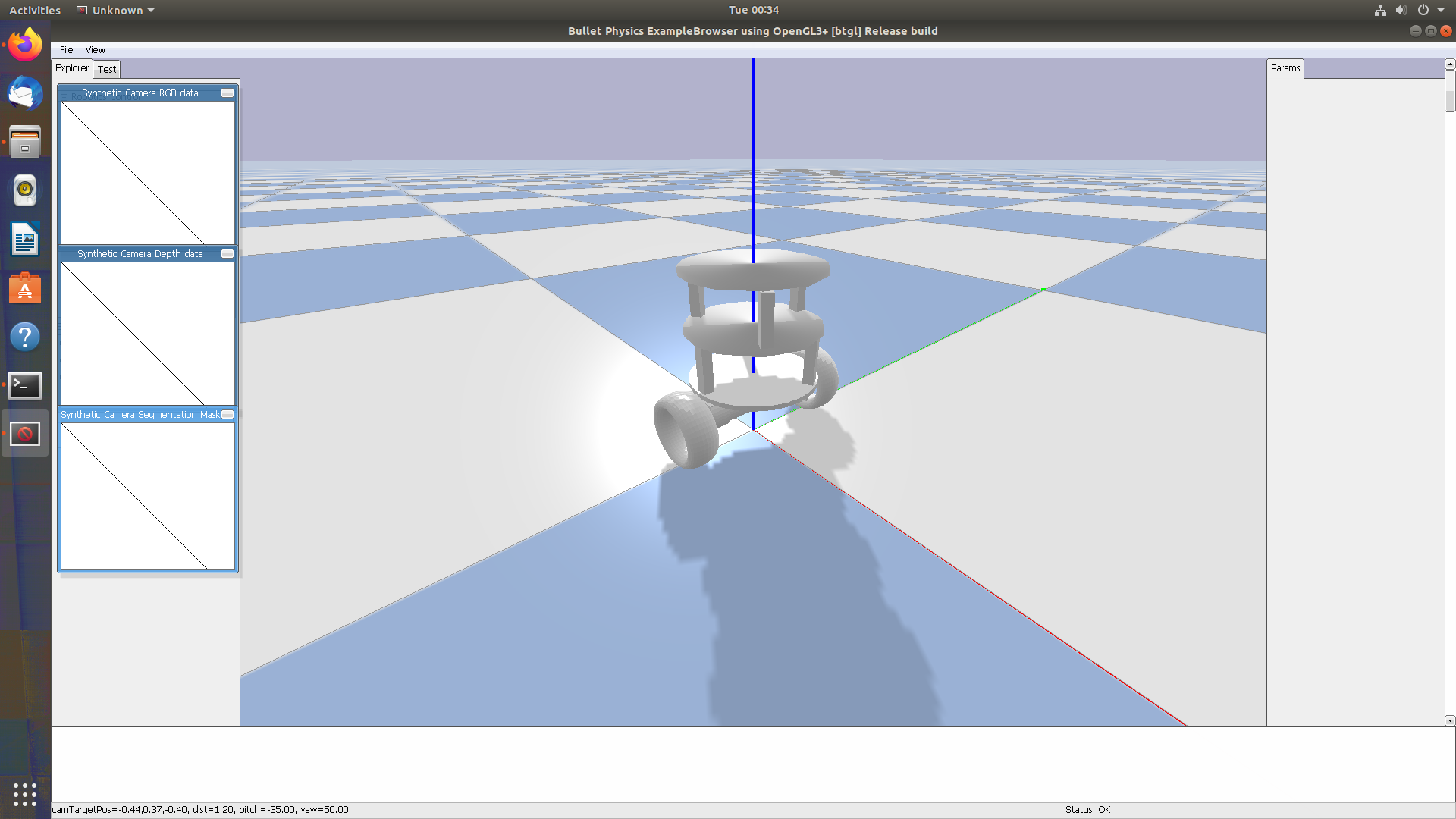Open LibreOffice Writer from the dock
The image size is (1456, 819).
tap(25, 240)
